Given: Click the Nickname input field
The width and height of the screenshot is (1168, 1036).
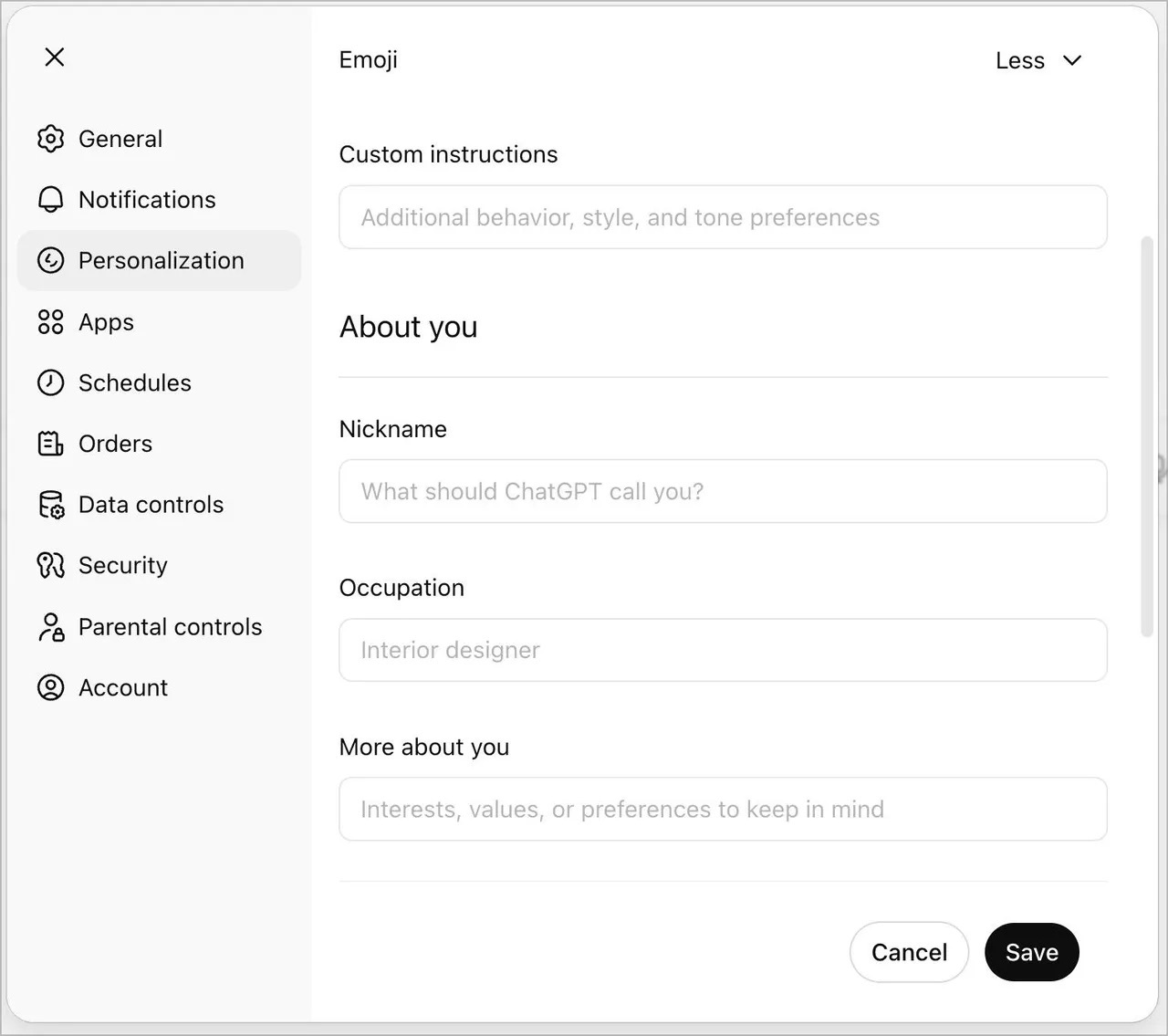Looking at the screenshot, I should pos(723,491).
